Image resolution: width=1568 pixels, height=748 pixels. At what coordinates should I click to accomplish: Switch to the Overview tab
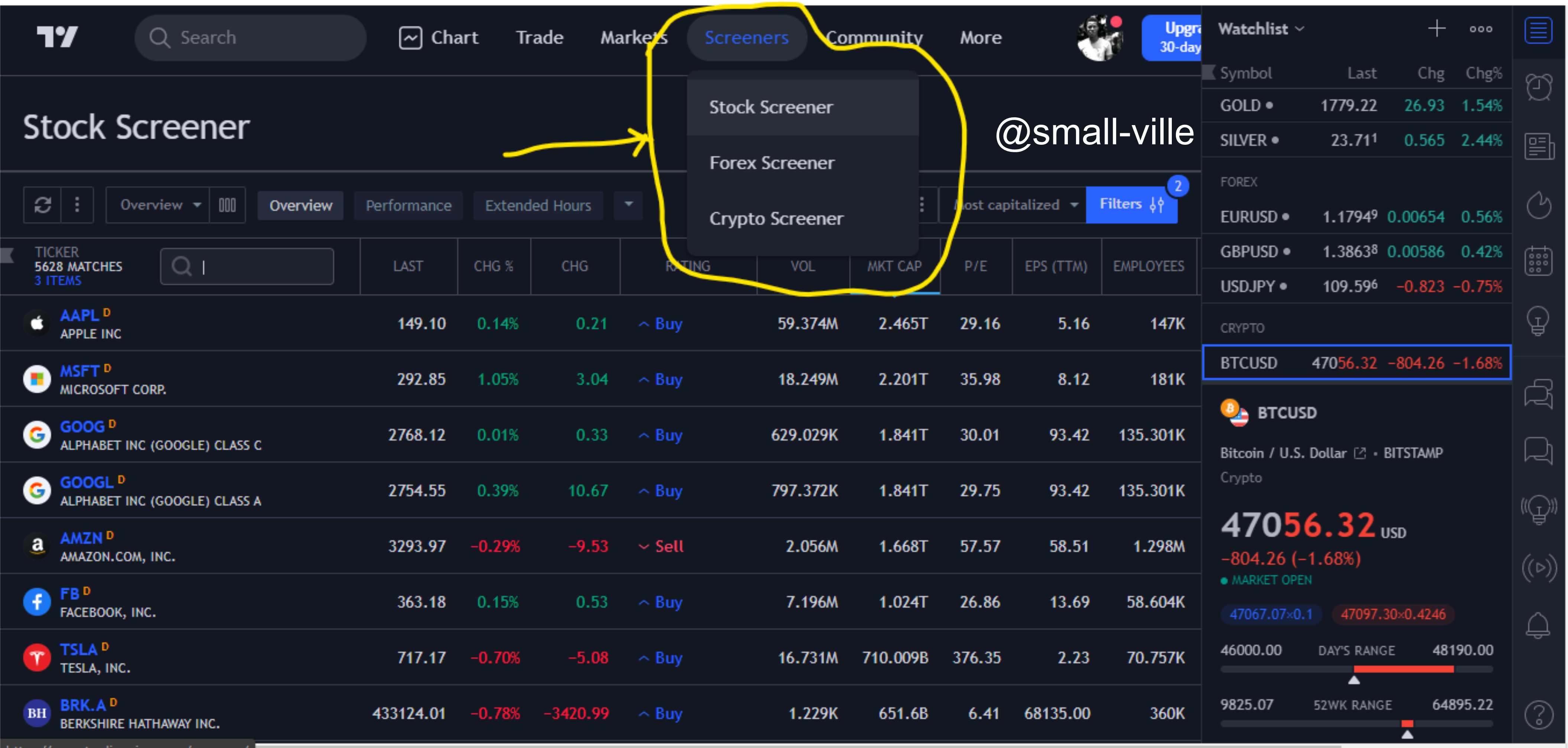click(301, 206)
